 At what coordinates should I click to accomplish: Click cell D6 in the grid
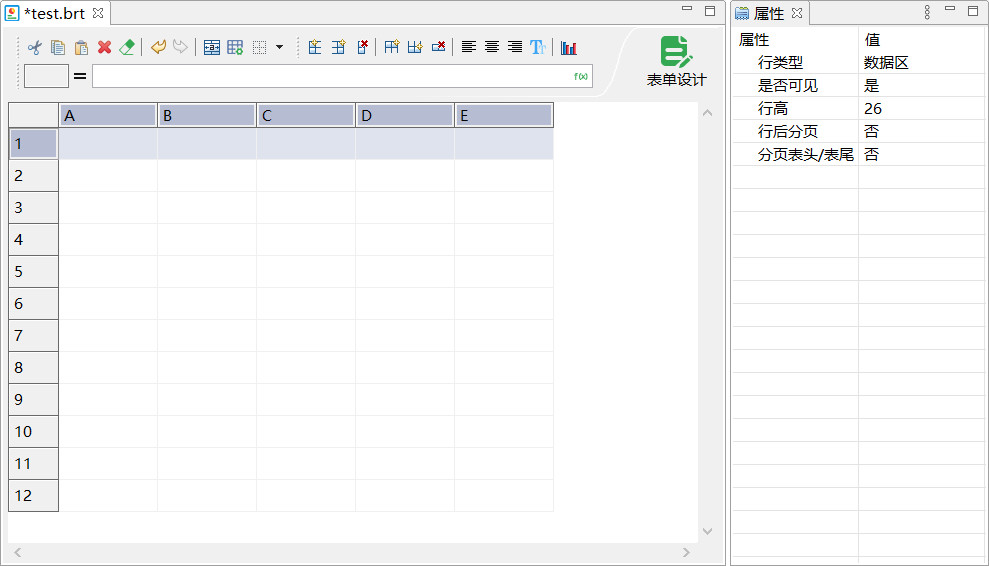405,304
